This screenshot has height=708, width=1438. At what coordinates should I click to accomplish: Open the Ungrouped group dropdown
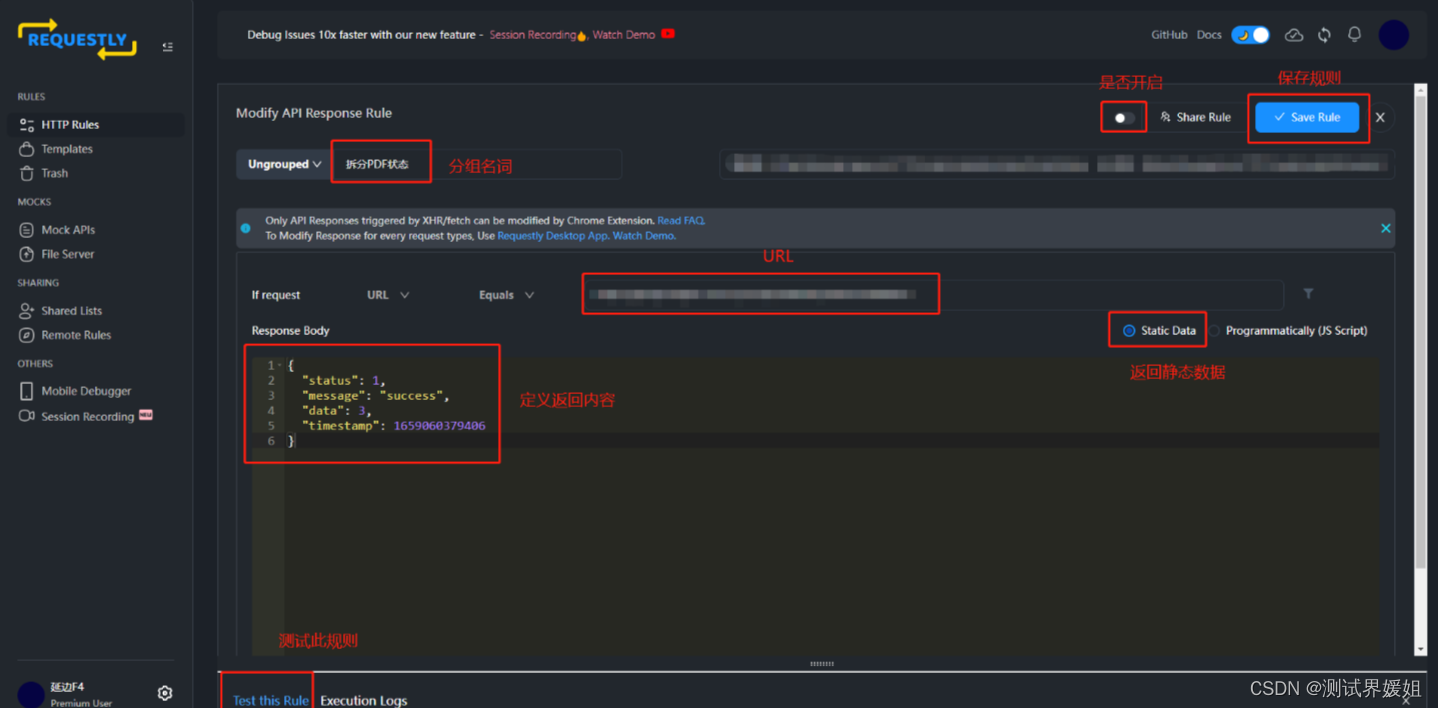[283, 163]
